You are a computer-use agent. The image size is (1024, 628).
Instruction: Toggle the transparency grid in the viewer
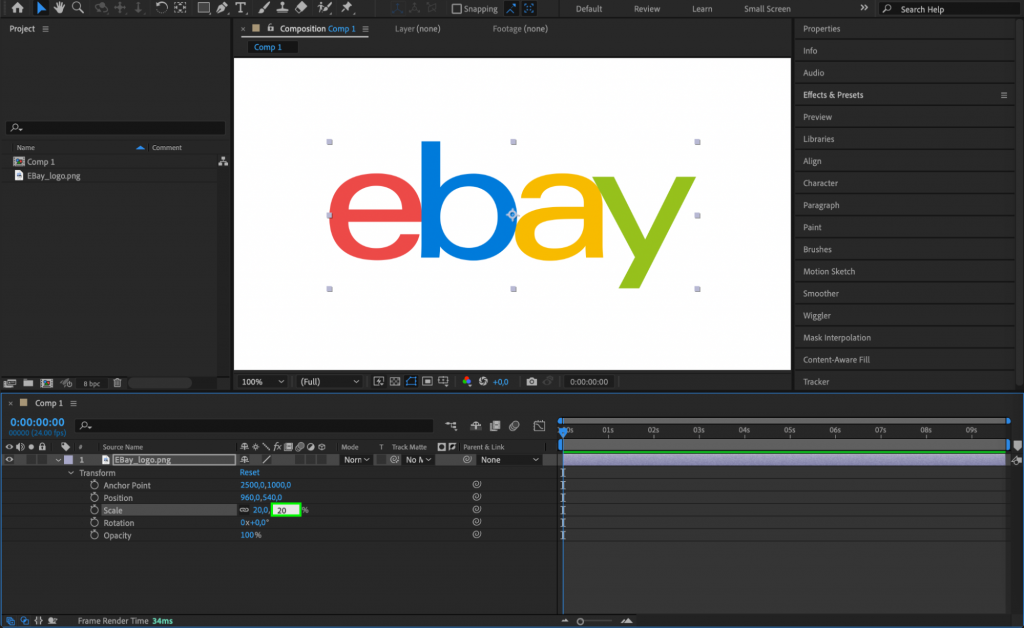click(393, 381)
